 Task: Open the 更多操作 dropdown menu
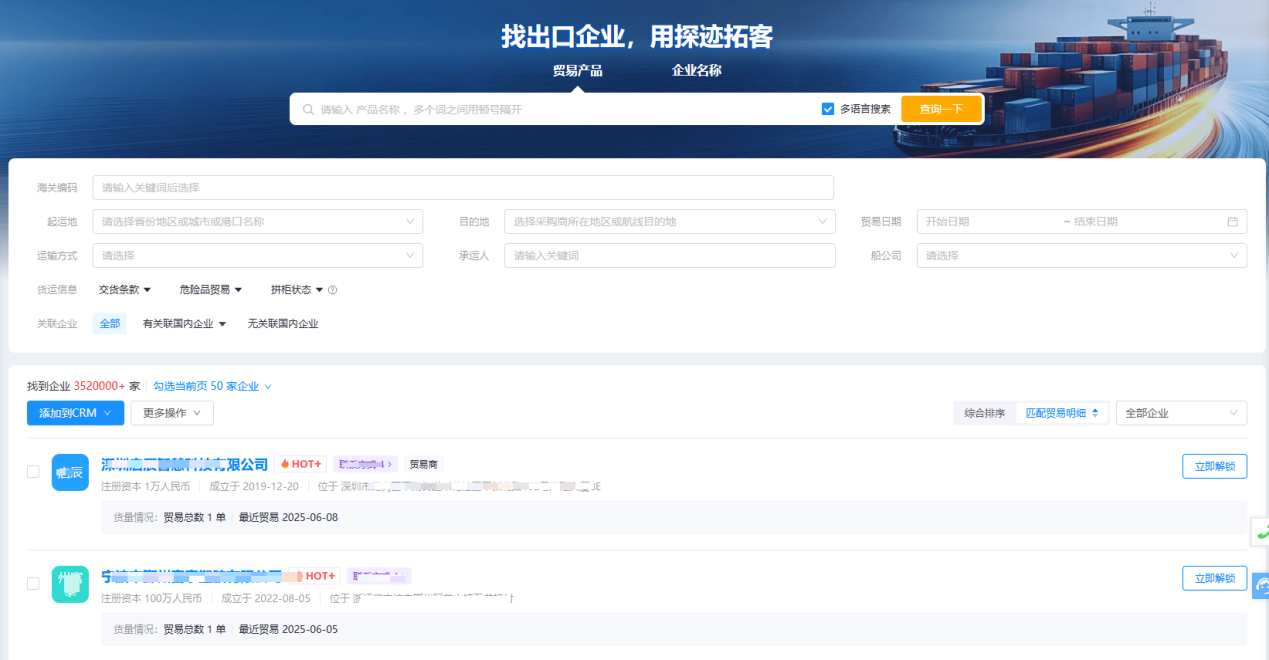[x=172, y=413]
